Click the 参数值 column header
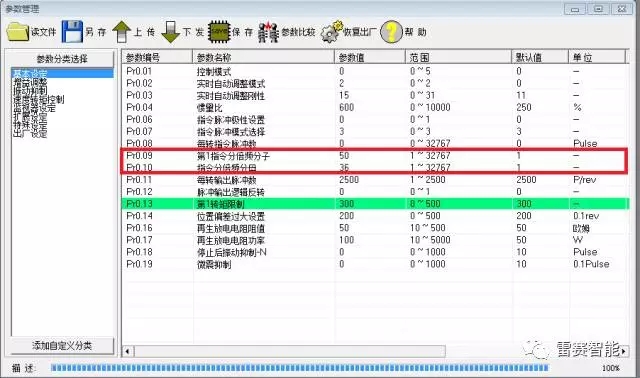Image resolution: width=640 pixels, height=378 pixels. (370, 57)
